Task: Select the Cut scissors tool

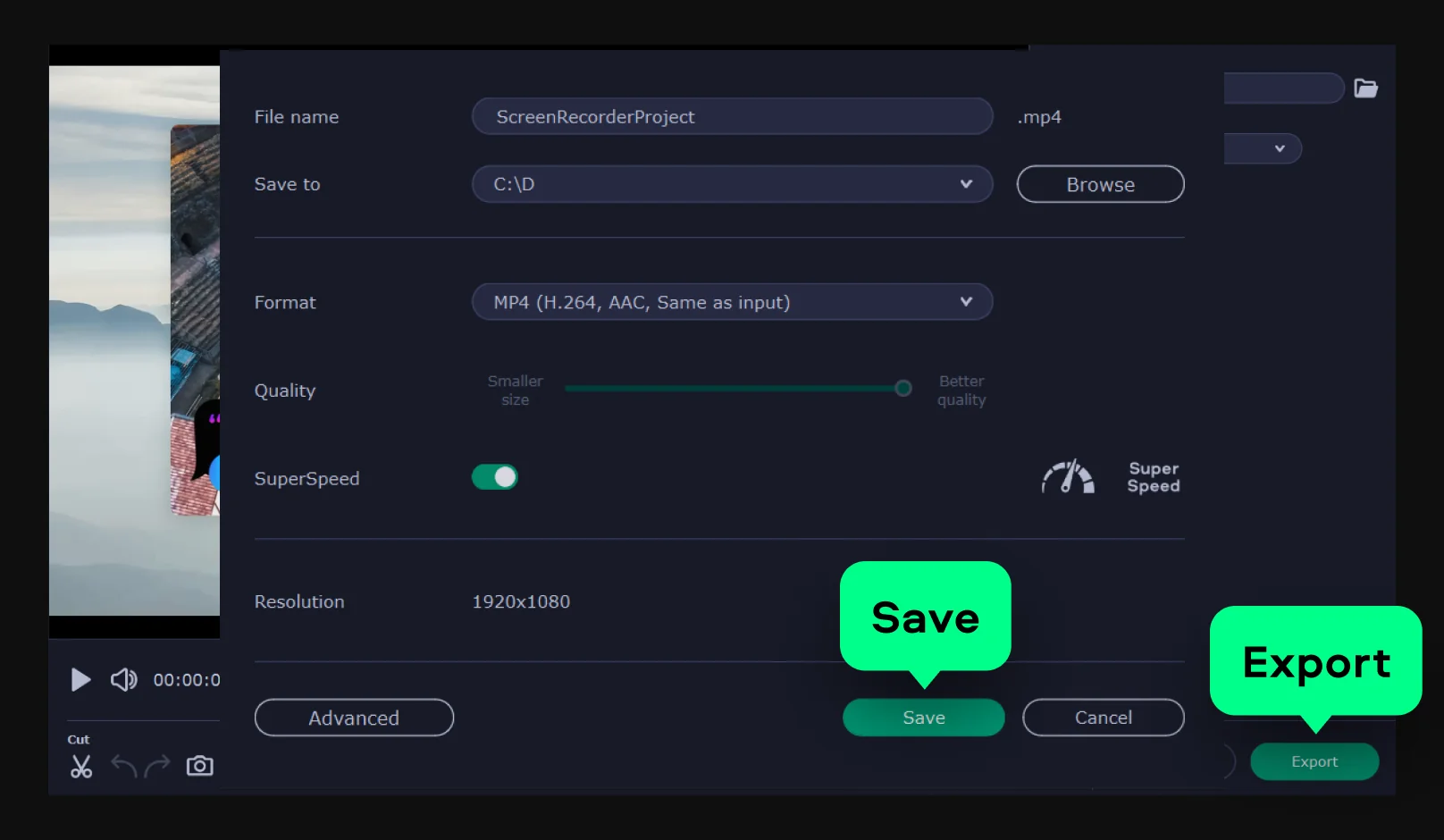Action: pyautogui.click(x=81, y=766)
